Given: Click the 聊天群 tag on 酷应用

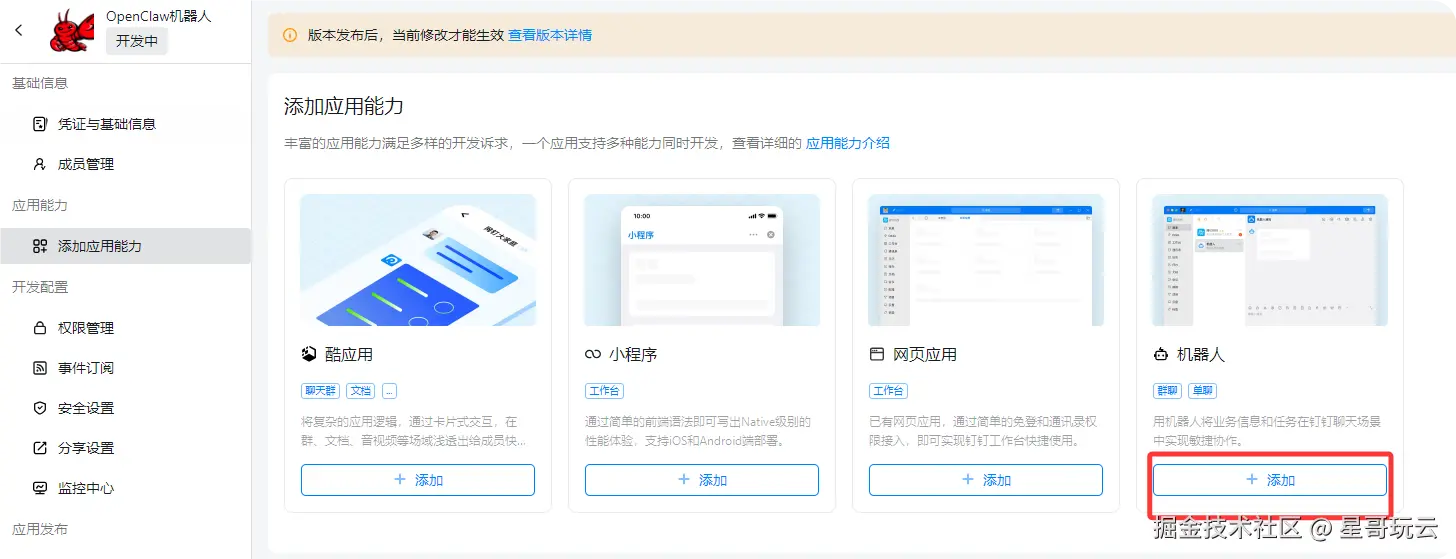Looking at the screenshot, I should coord(320,391).
